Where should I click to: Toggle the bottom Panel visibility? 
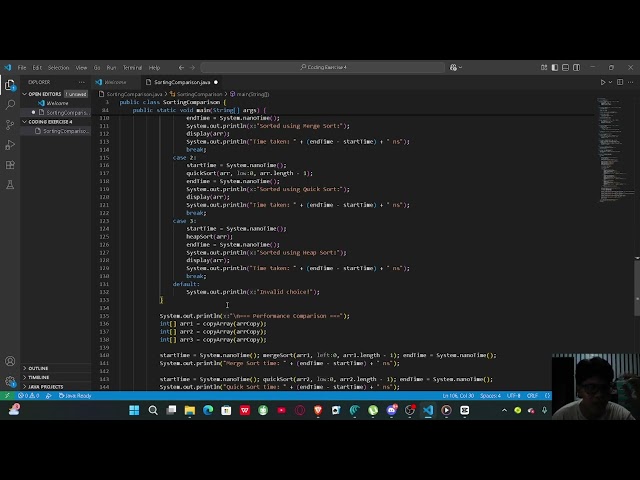(x=565, y=67)
